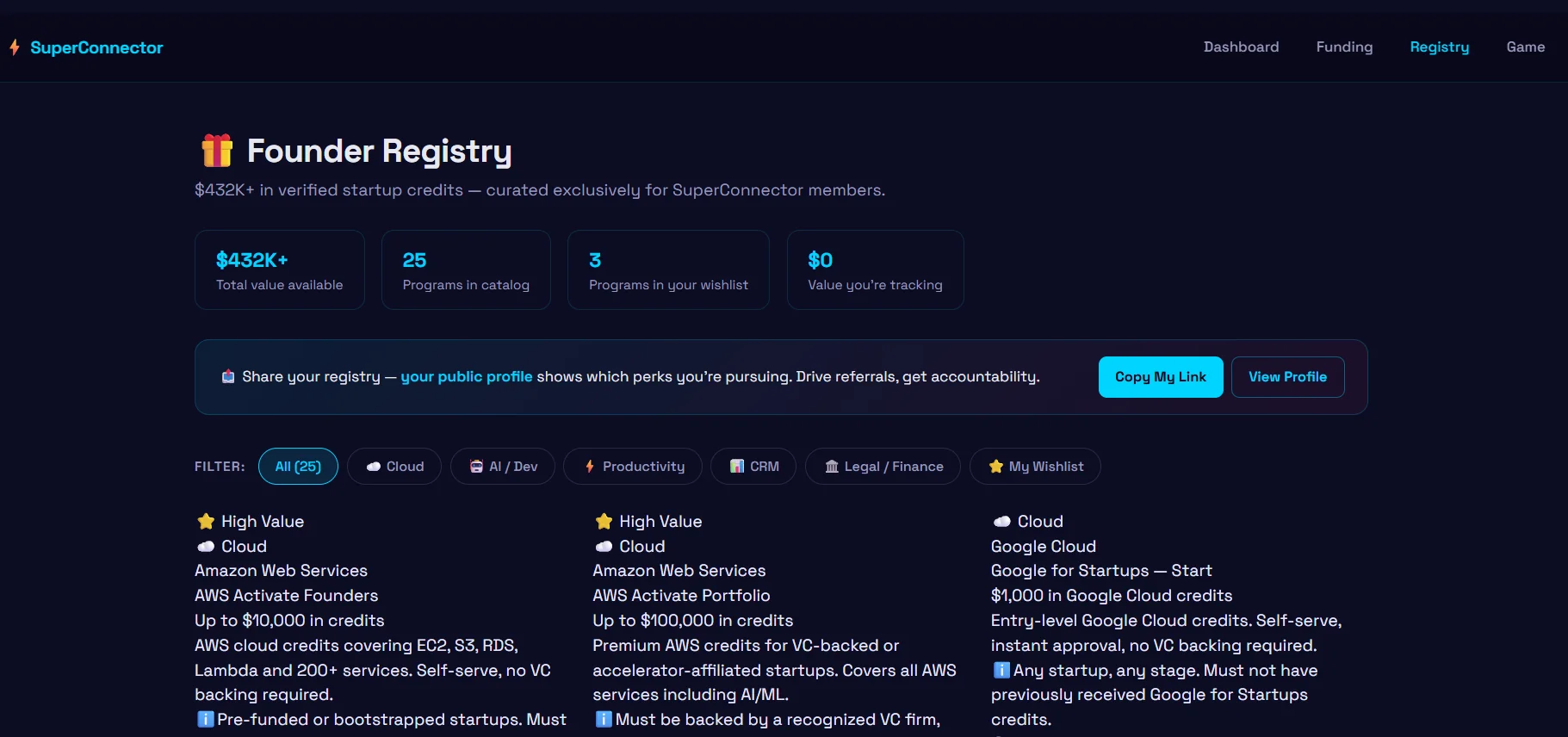
Task: Click info icon beside 'Pre-funded or bootstrapped startups'
Action: [205, 719]
